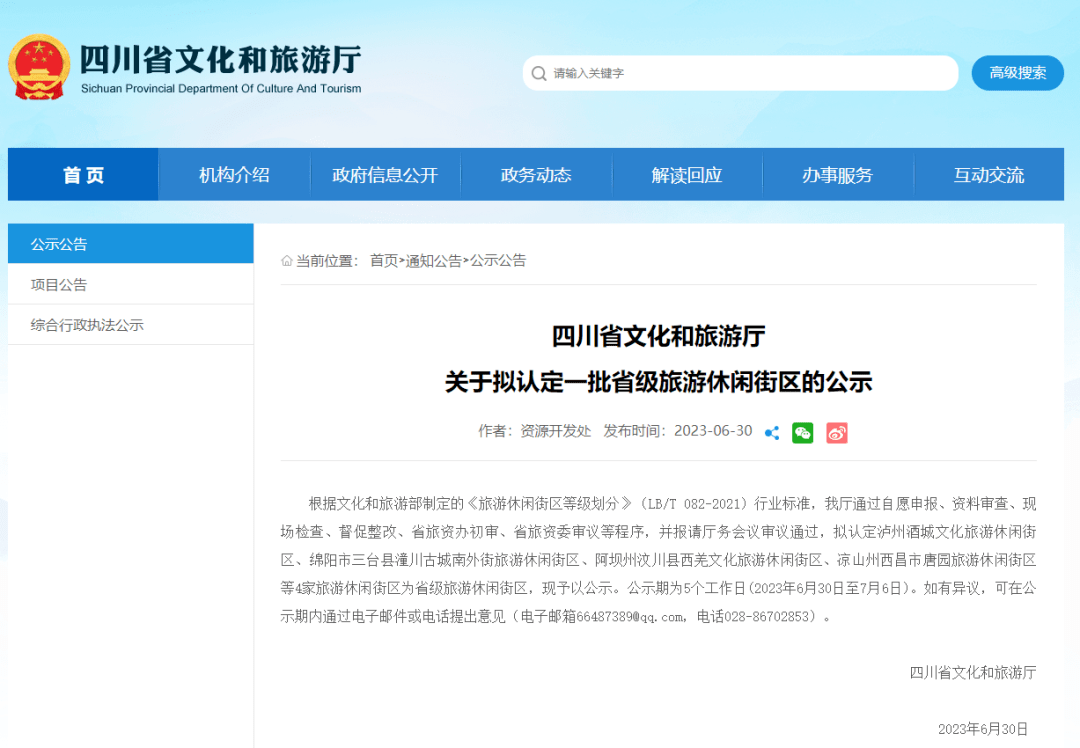Go to 政府信息公开 section
This screenshot has height=748, width=1080.
pos(385,175)
